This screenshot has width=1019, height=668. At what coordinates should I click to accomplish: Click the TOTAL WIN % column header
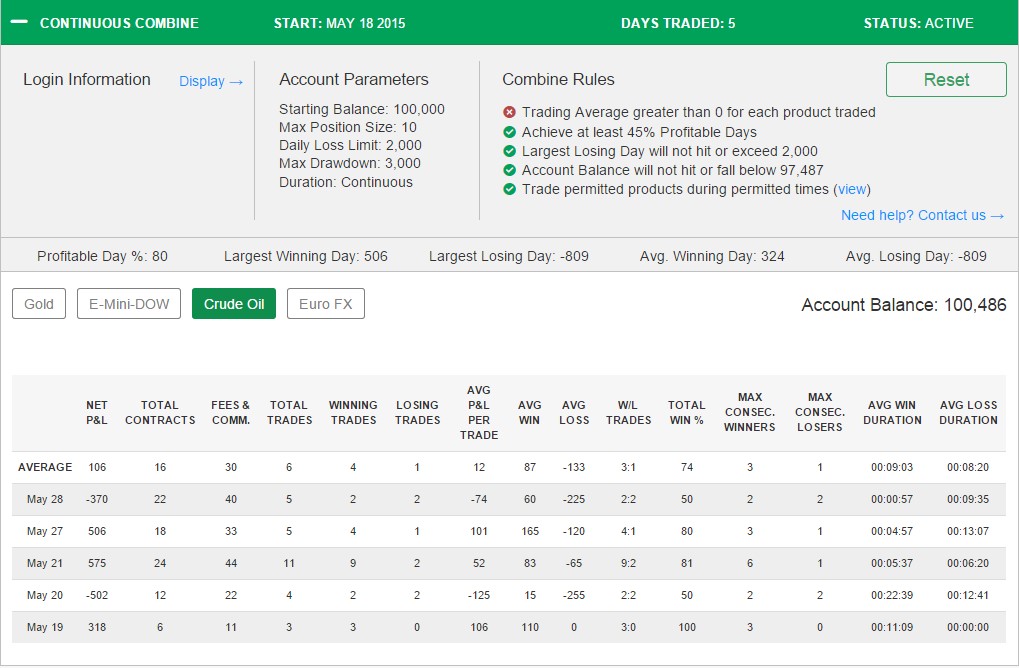(x=686, y=413)
